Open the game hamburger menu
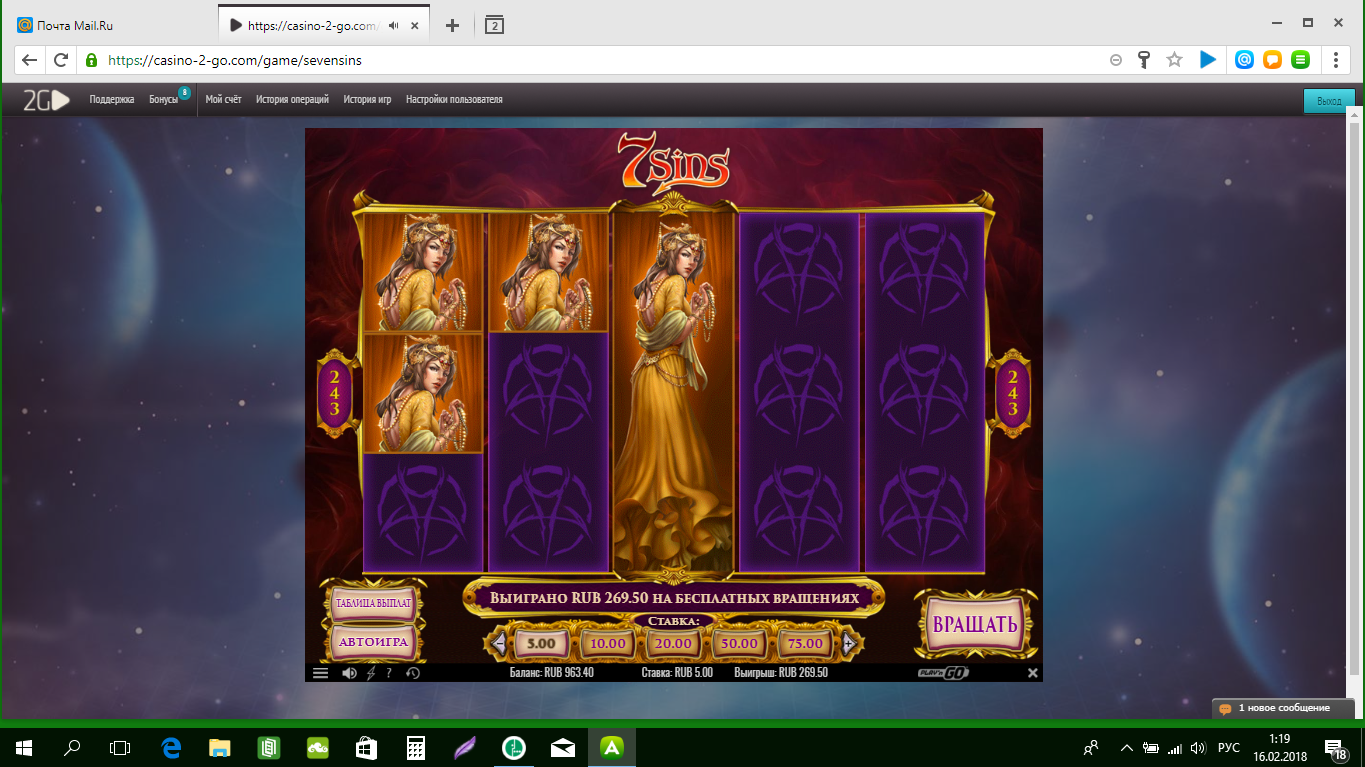 pos(320,673)
